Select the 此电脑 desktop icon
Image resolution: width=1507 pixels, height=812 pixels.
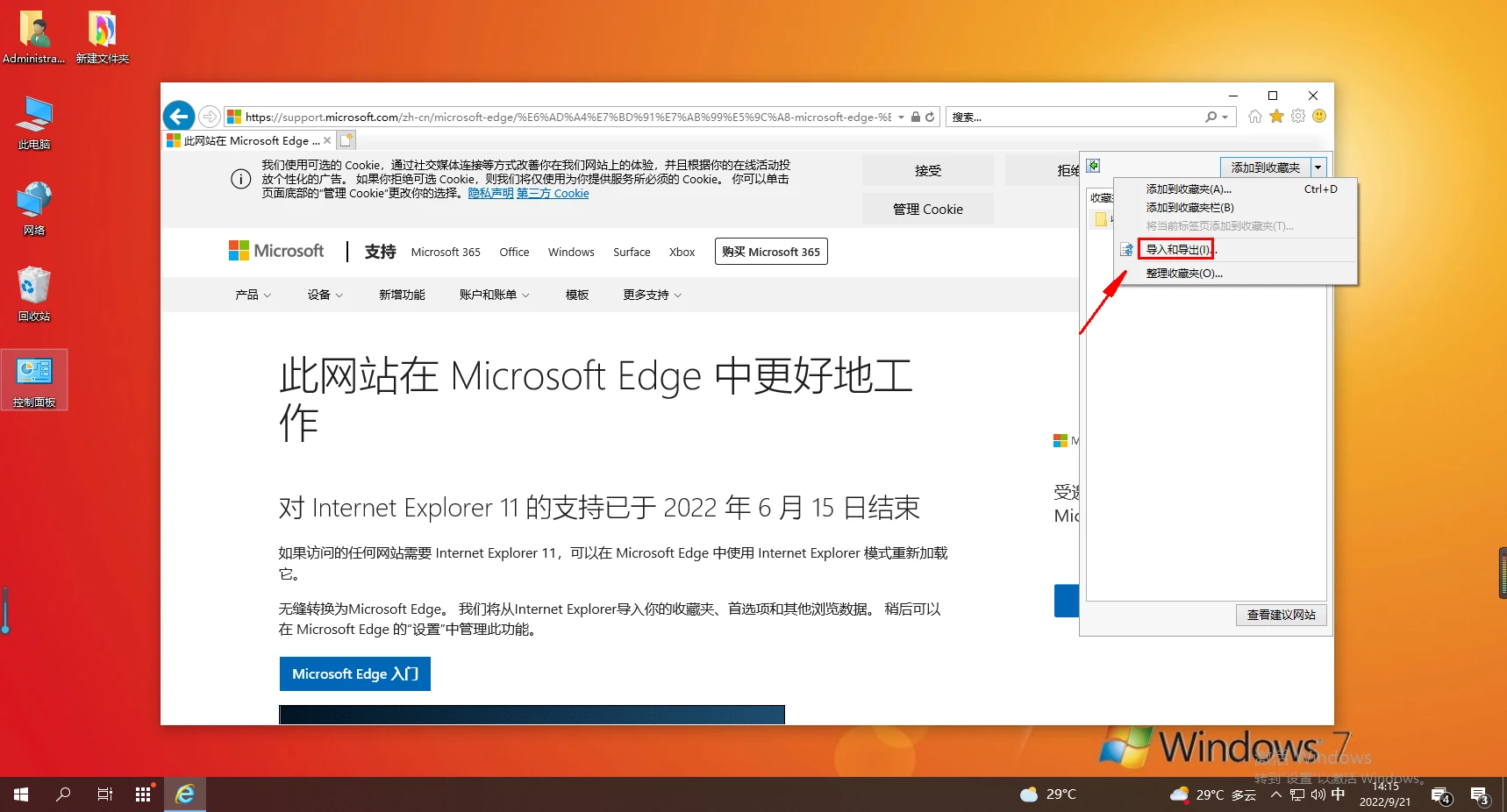[x=34, y=123]
